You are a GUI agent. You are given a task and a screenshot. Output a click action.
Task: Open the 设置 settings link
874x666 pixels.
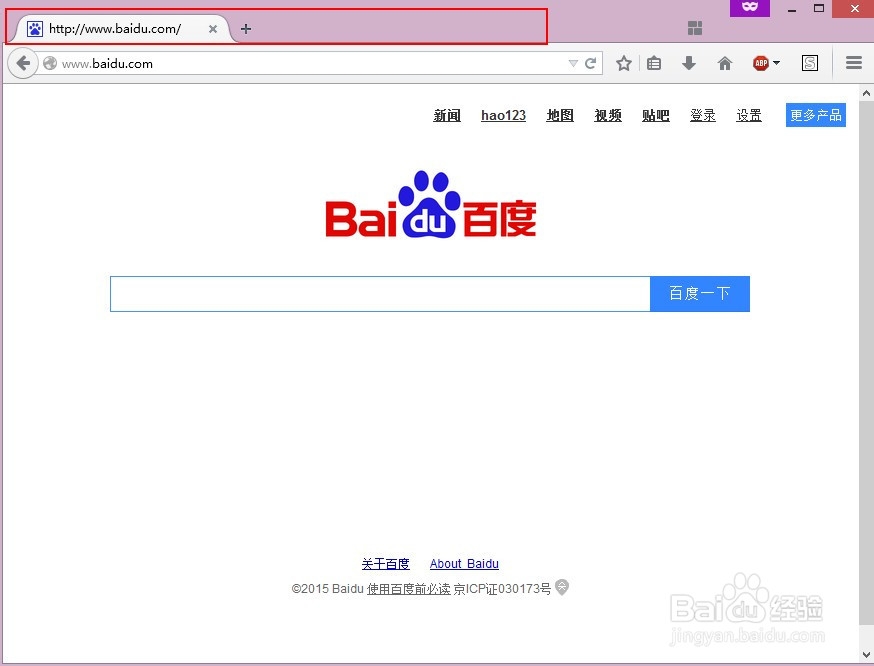coord(749,115)
